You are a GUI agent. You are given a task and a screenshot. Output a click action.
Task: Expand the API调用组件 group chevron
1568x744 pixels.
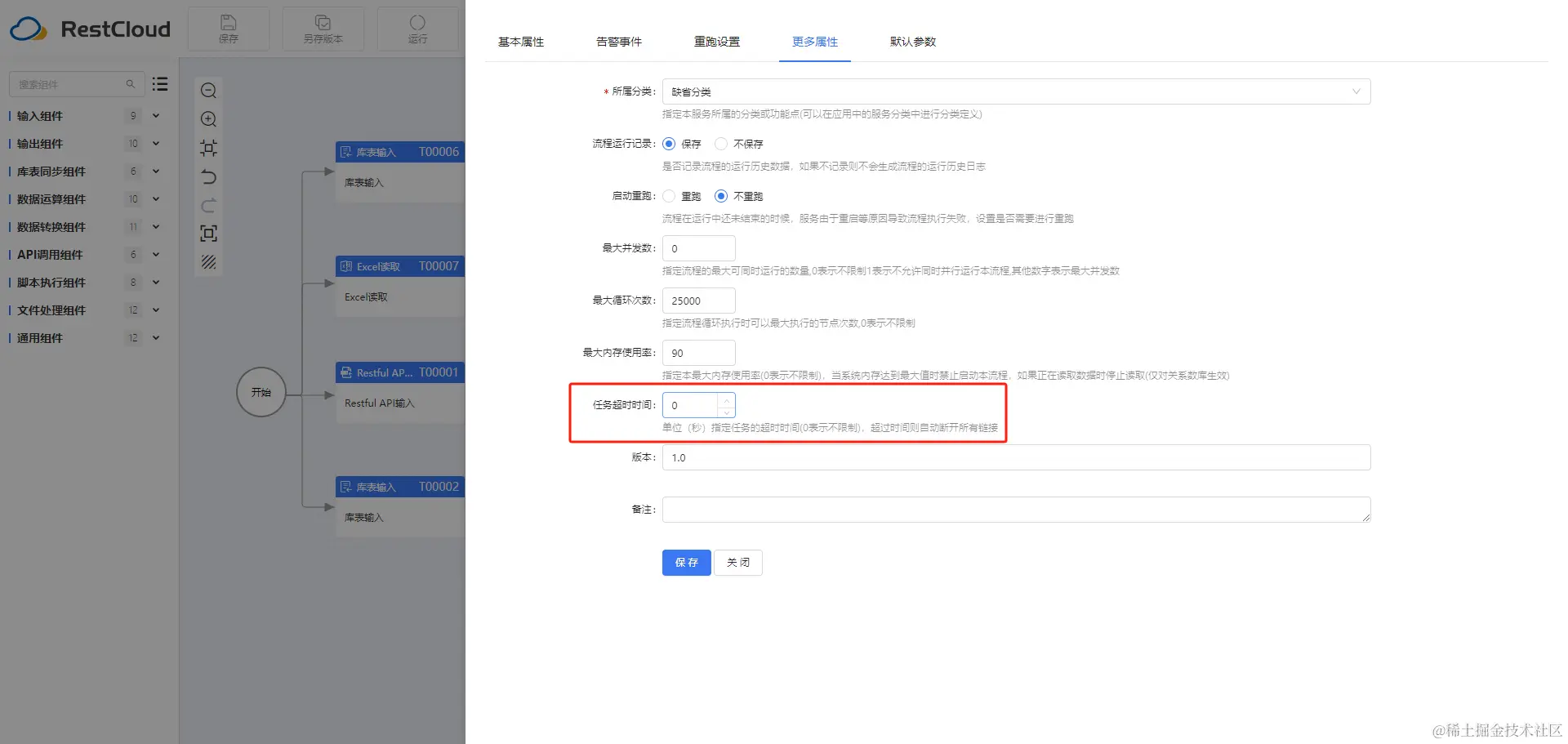point(156,255)
